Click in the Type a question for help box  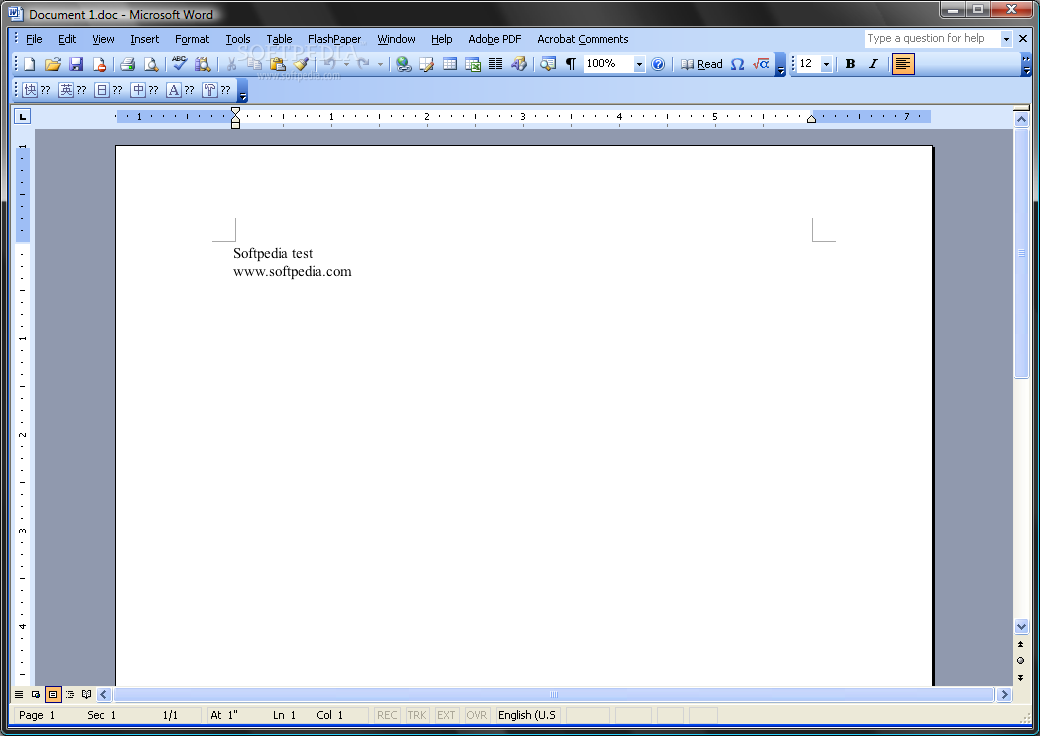tap(931, 38)
